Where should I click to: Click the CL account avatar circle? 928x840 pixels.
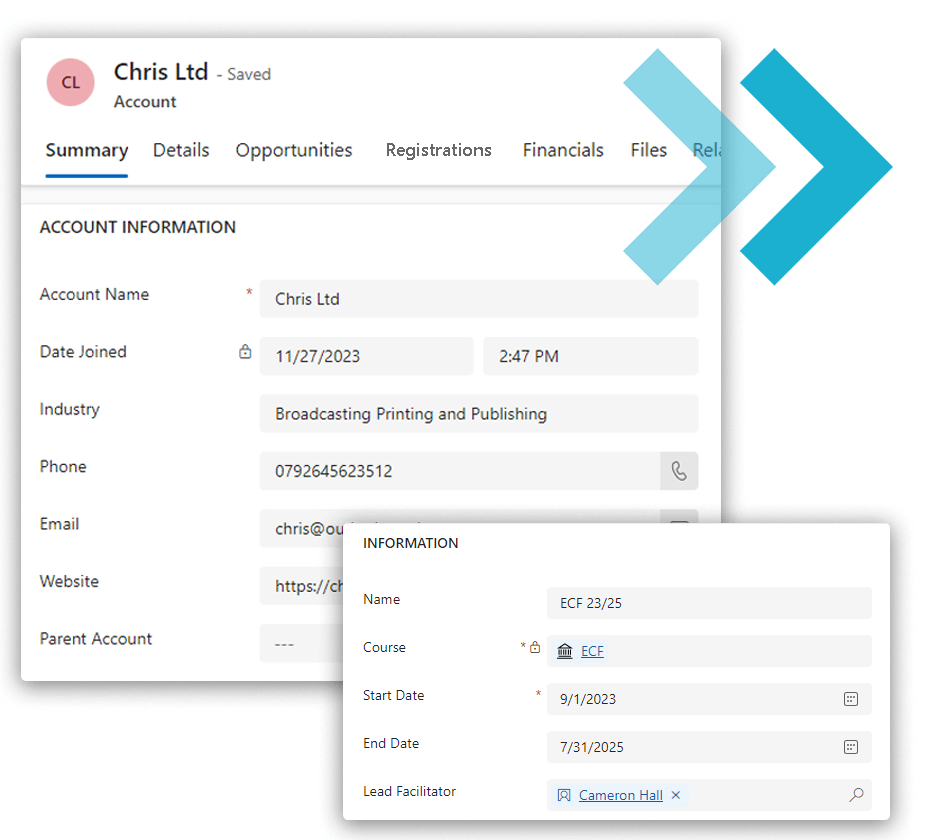tap(71, 83)
